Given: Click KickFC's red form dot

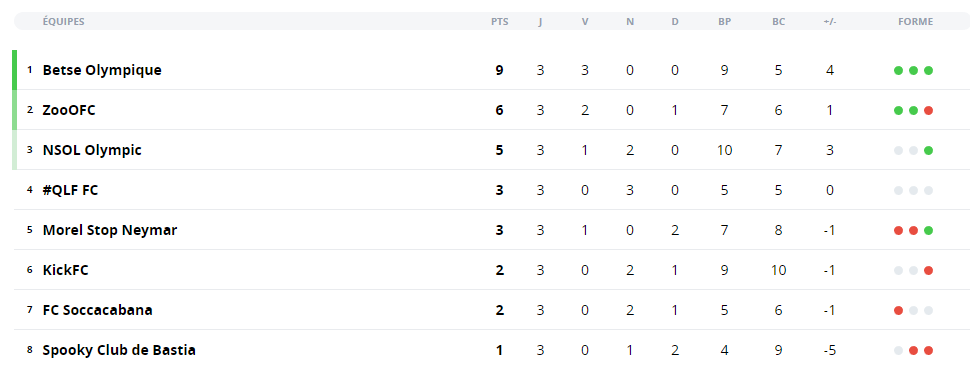Looking at the screenshot, I should tap(928, 270).
